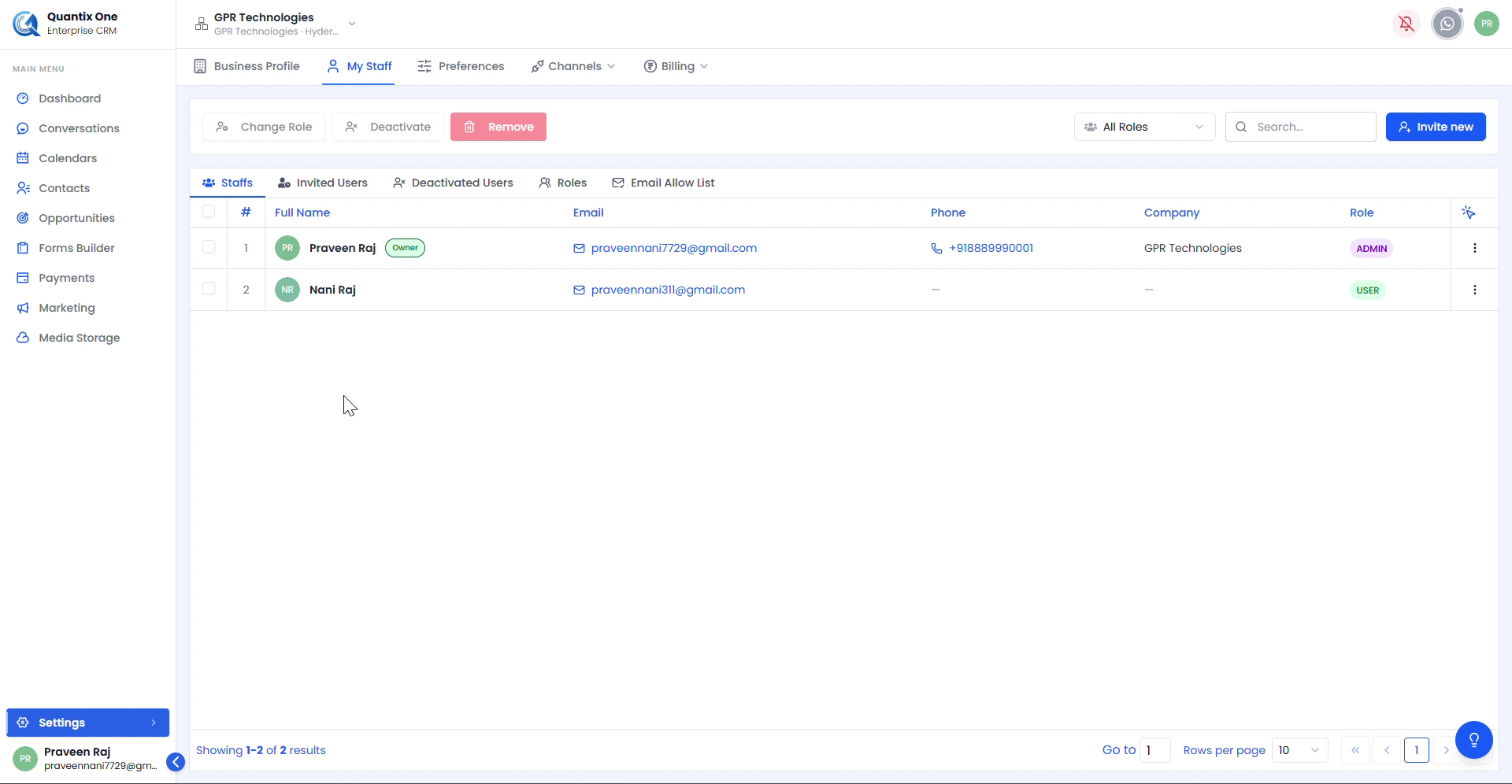The image size is (1512, 784).
Task: Sort by Role column header
Action: tap(1362, 213)
